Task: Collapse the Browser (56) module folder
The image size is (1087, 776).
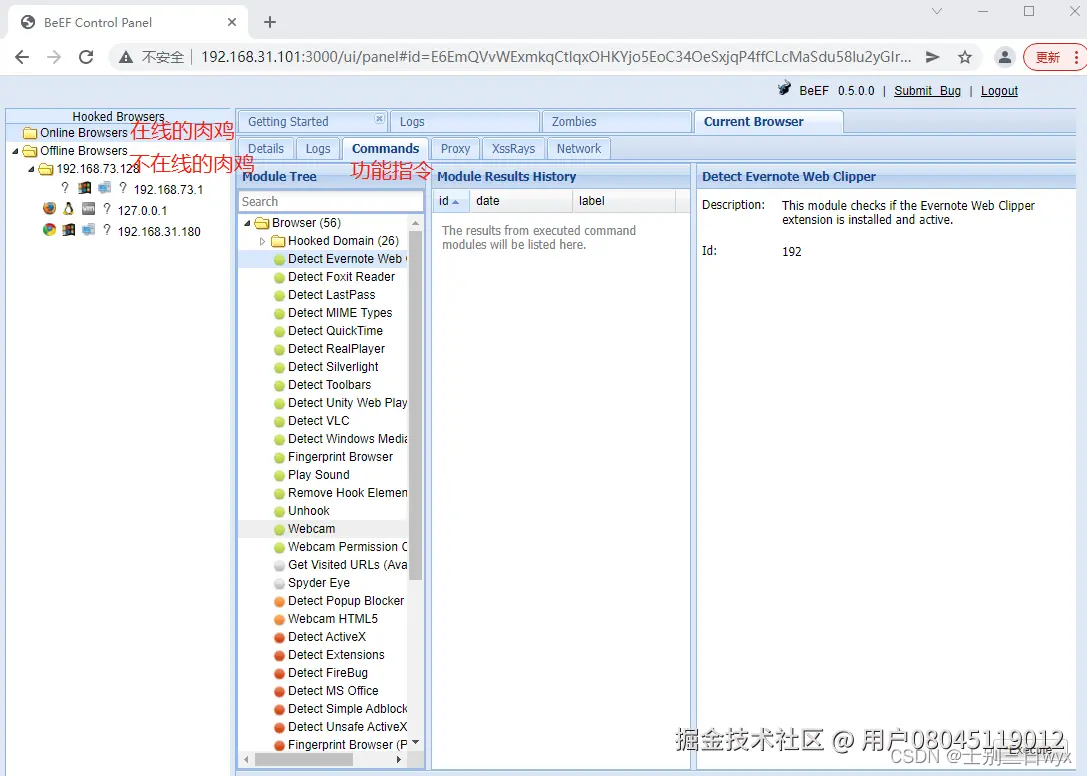Action: coord(247,223)
